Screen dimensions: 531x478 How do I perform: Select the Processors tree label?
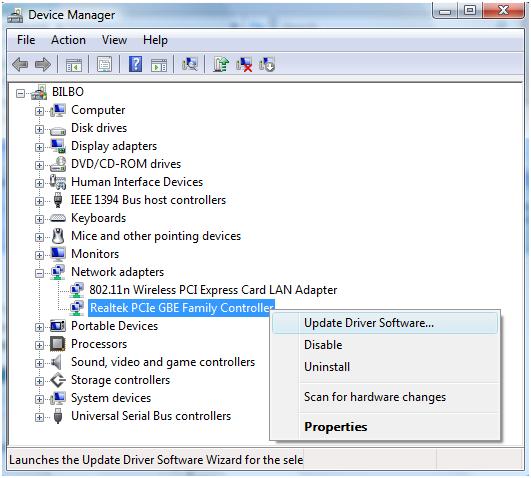point(99,344)
